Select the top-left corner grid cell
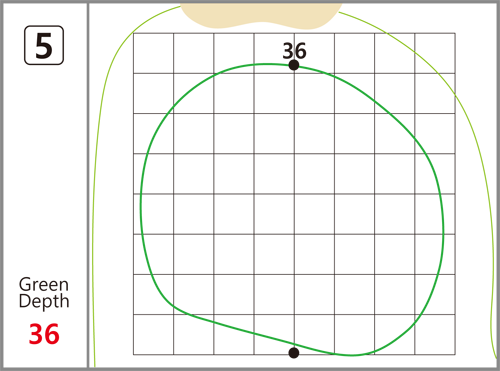The width and height of the screenshot is (500, 371). [x=153, y=53]
